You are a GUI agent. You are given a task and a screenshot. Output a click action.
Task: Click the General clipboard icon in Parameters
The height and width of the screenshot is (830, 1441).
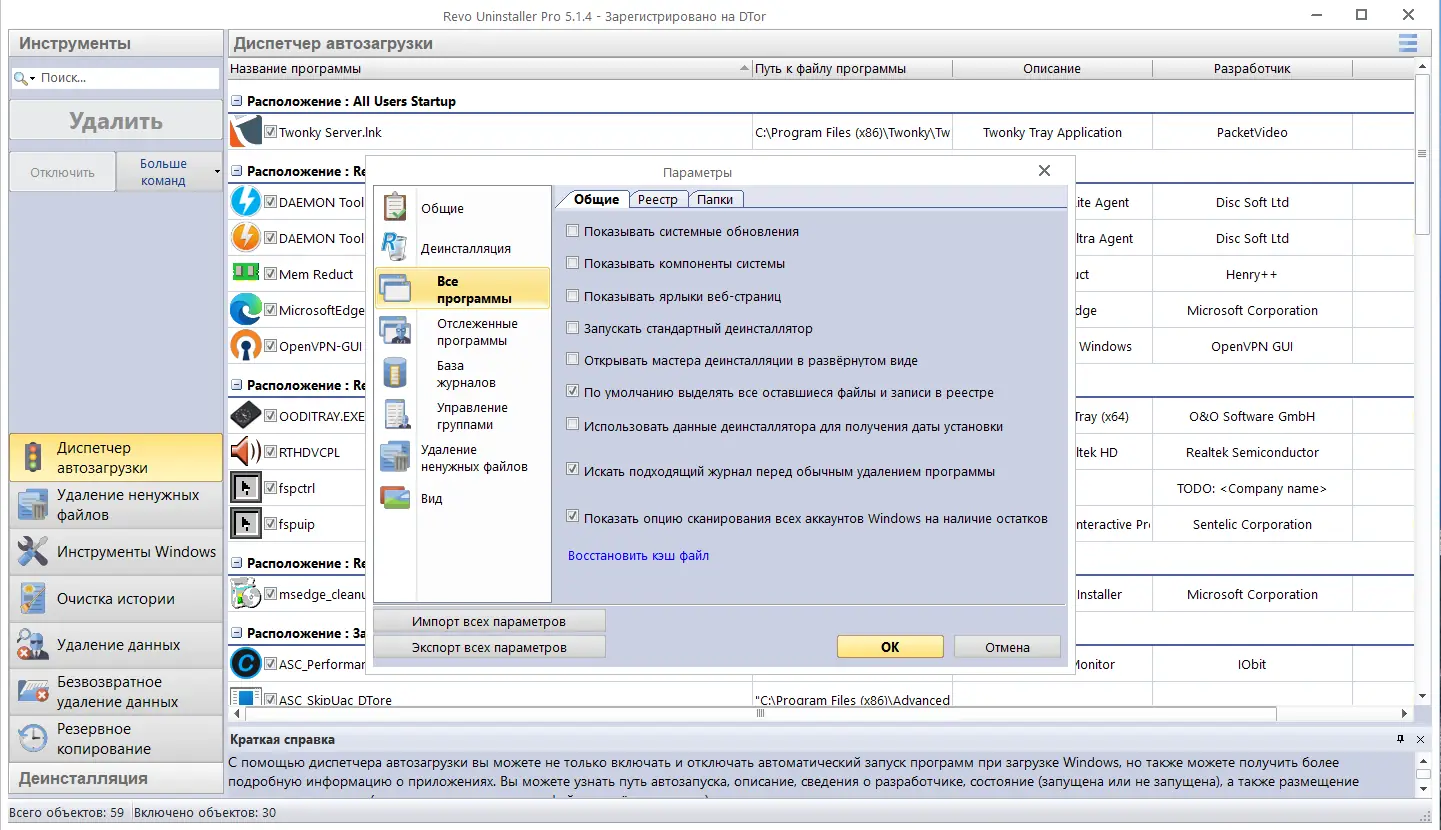pos(395,207)
